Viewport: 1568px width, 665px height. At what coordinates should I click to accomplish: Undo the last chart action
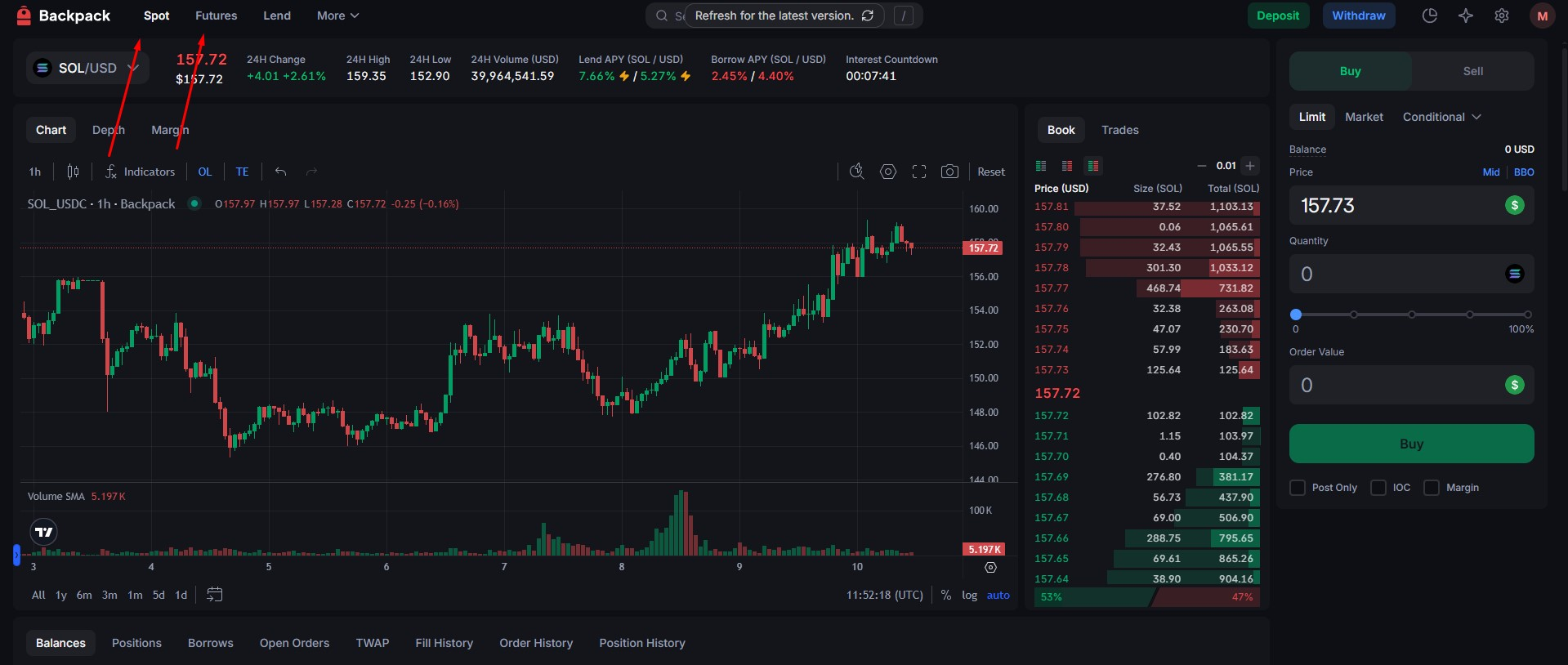pos(280,172)
